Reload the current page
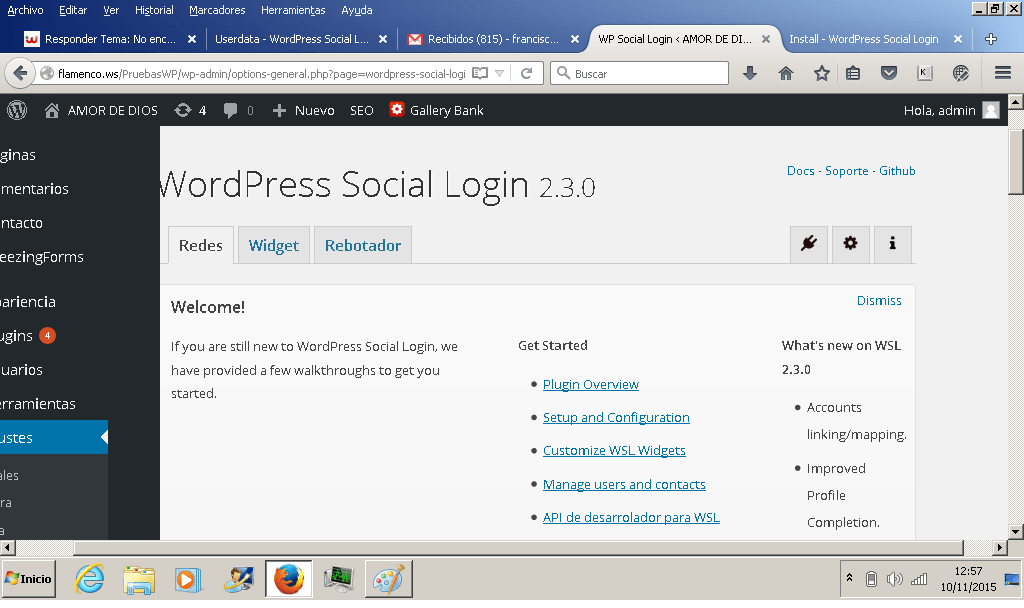Viewport: 1024px width, 608px height. click(x=526, y=73)
